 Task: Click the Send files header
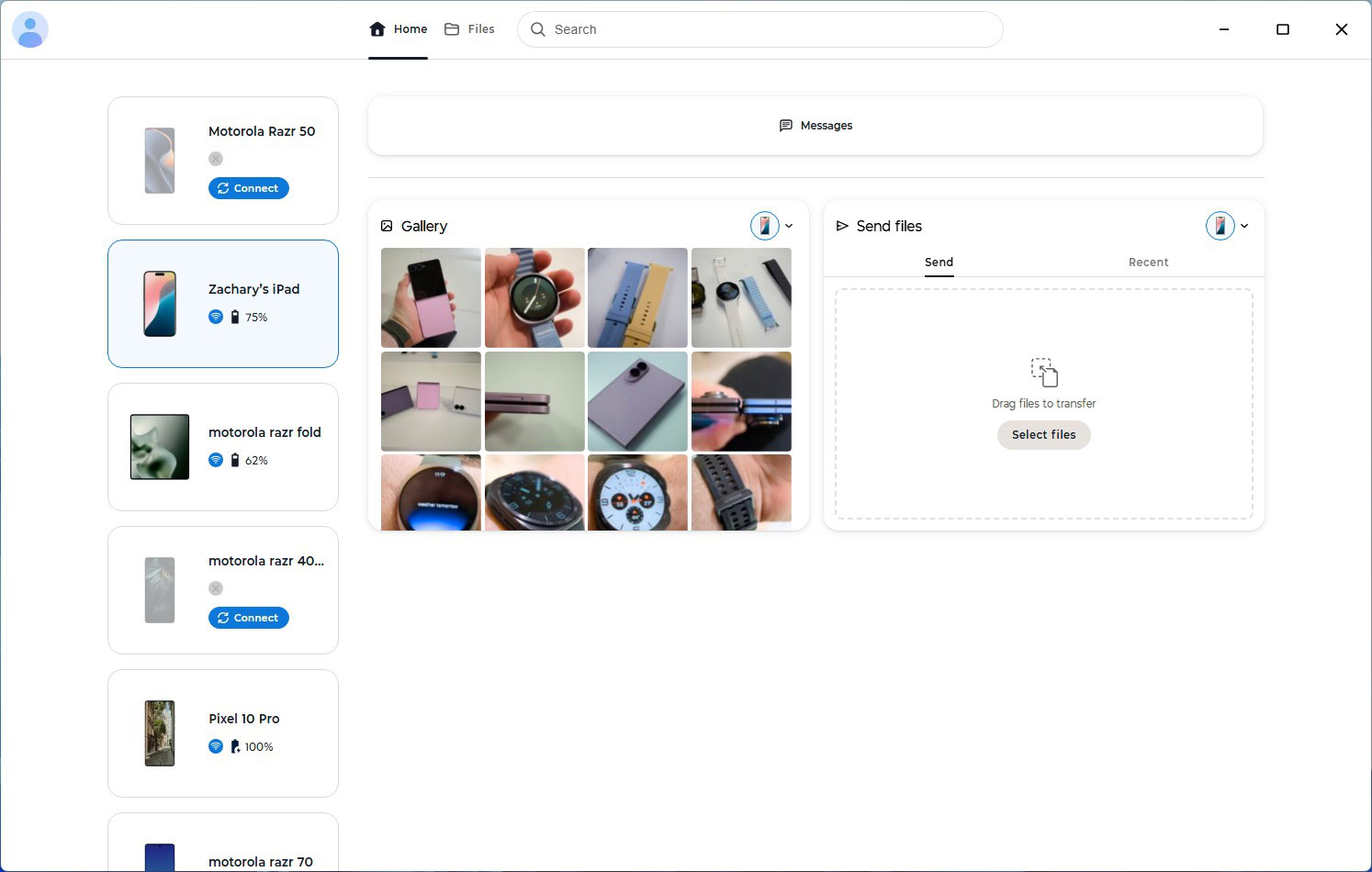point(879,226)
